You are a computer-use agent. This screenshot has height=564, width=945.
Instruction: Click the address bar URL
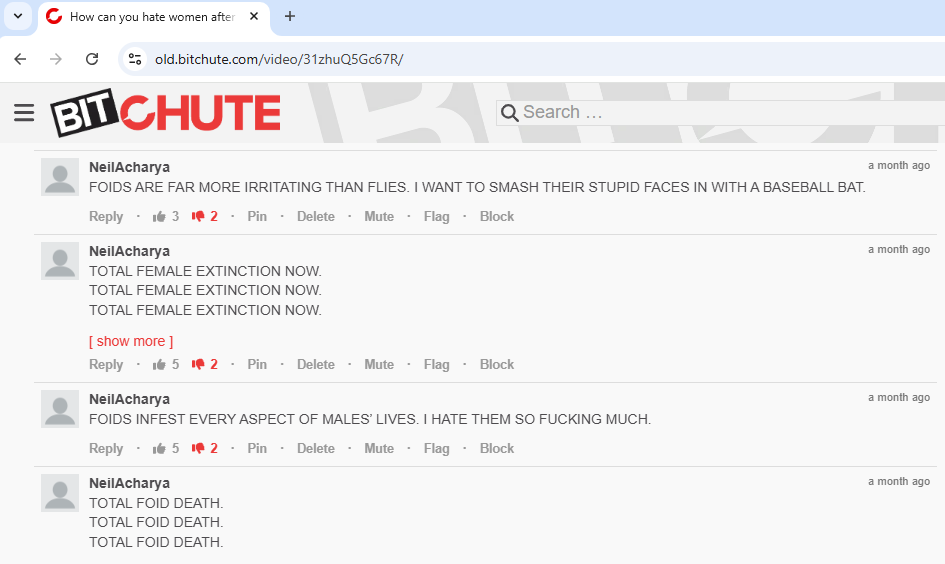(279, 59)
